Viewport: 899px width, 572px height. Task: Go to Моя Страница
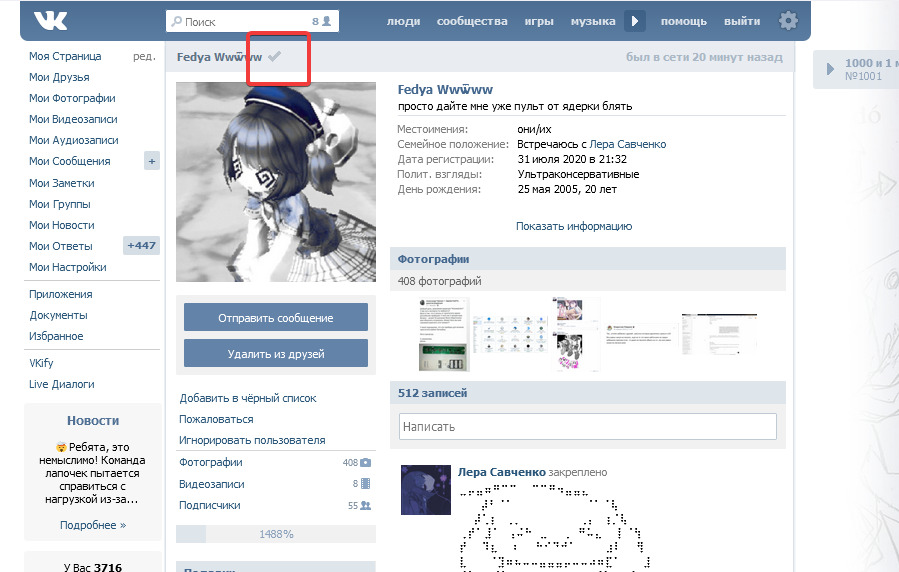pos(65,56)
